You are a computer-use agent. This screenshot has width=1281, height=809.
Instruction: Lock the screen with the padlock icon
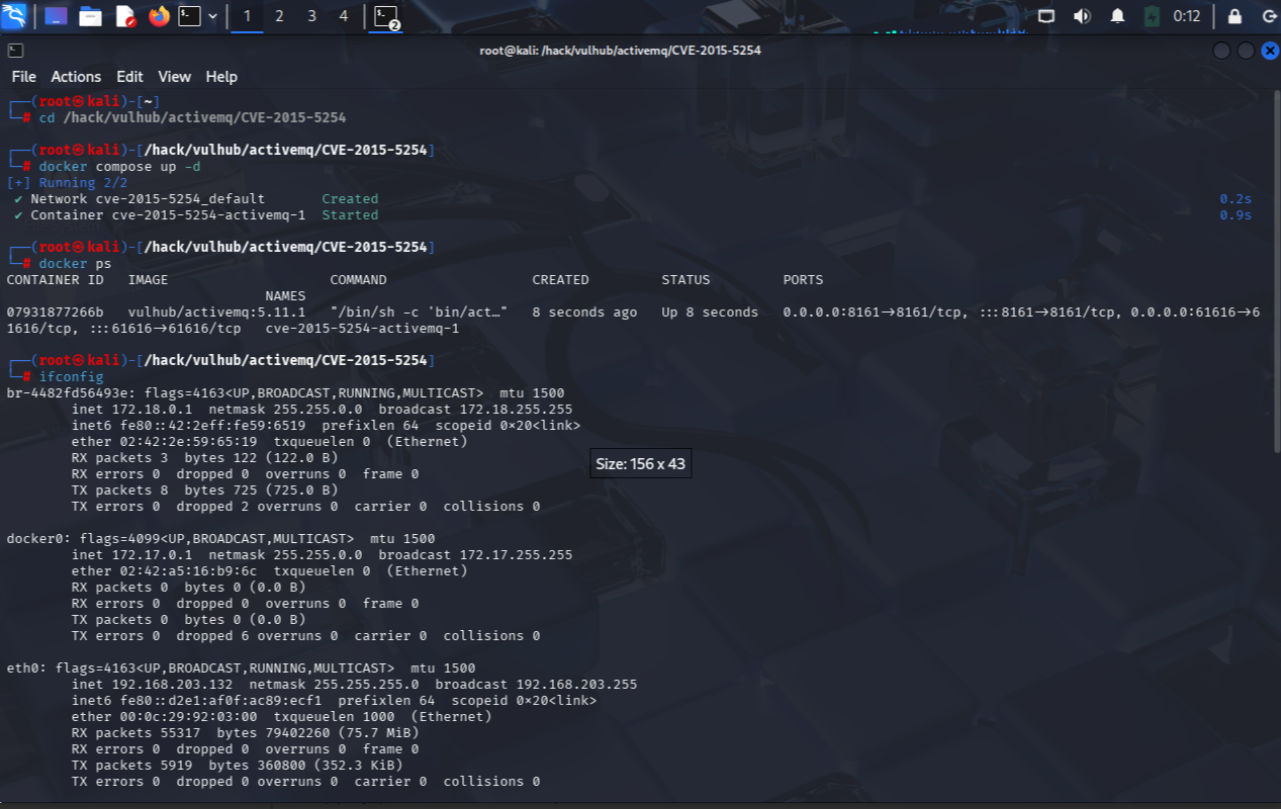click(1235, 16)
